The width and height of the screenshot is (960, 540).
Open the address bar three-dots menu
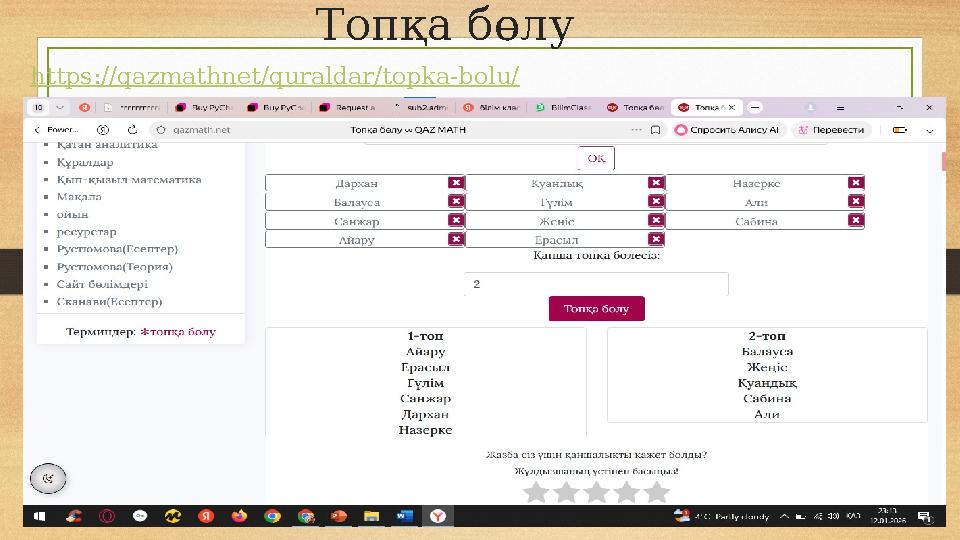click(x=636, y=130)
